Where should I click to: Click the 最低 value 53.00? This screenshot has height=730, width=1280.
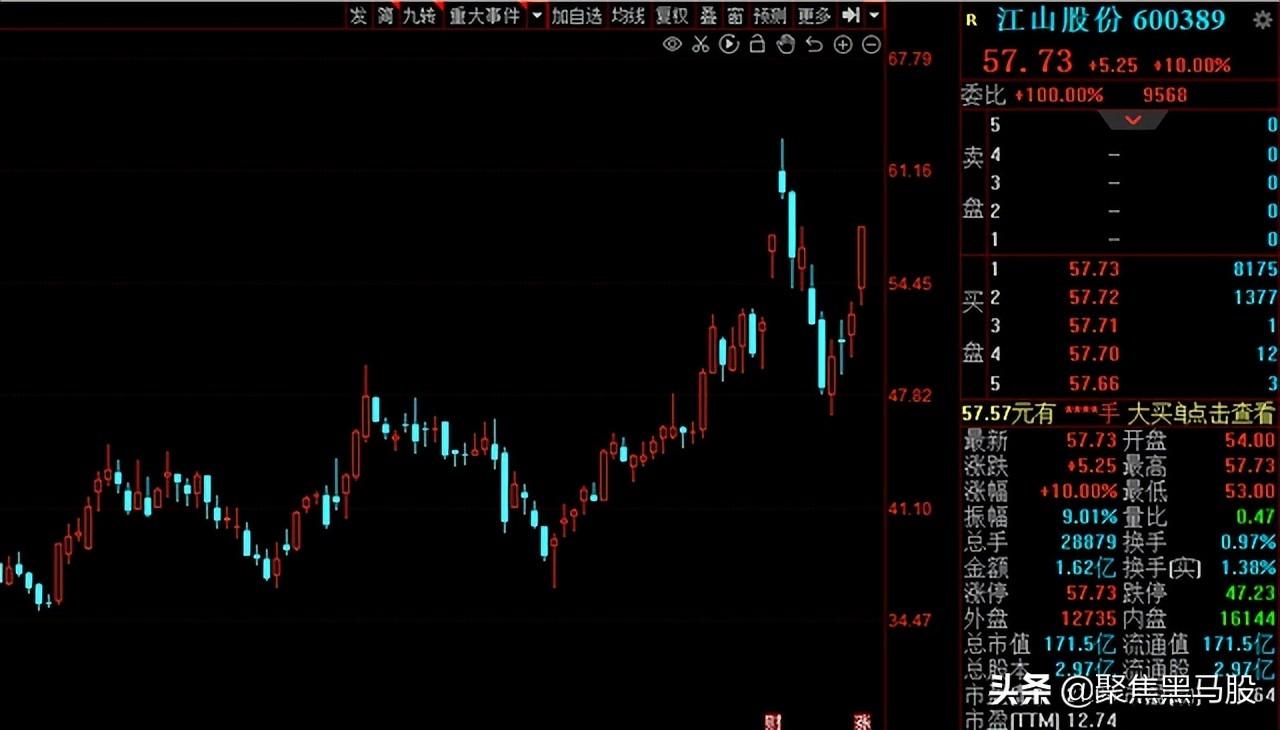click(x=1250, y=491)
